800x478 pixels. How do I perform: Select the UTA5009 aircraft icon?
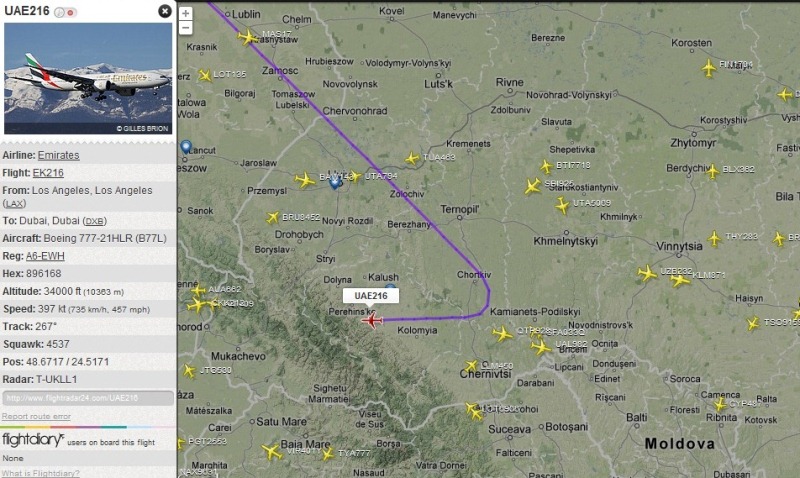(562, 206)
